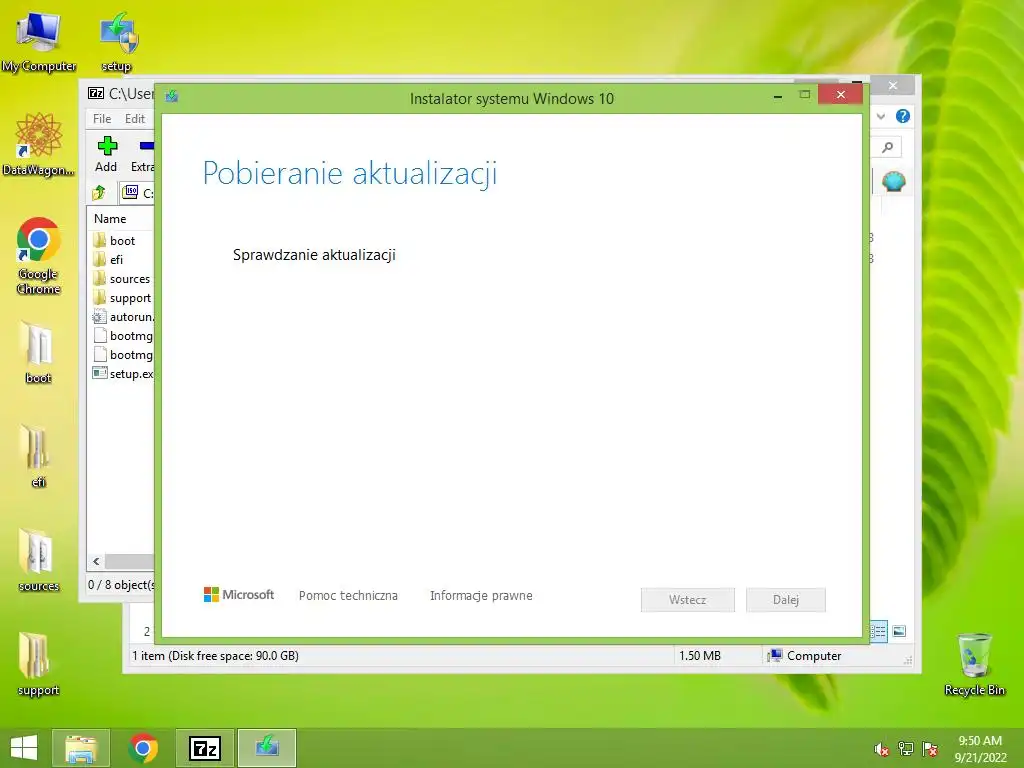
Task: Click the Add button in 7-Zip
Action: point(106,154)
